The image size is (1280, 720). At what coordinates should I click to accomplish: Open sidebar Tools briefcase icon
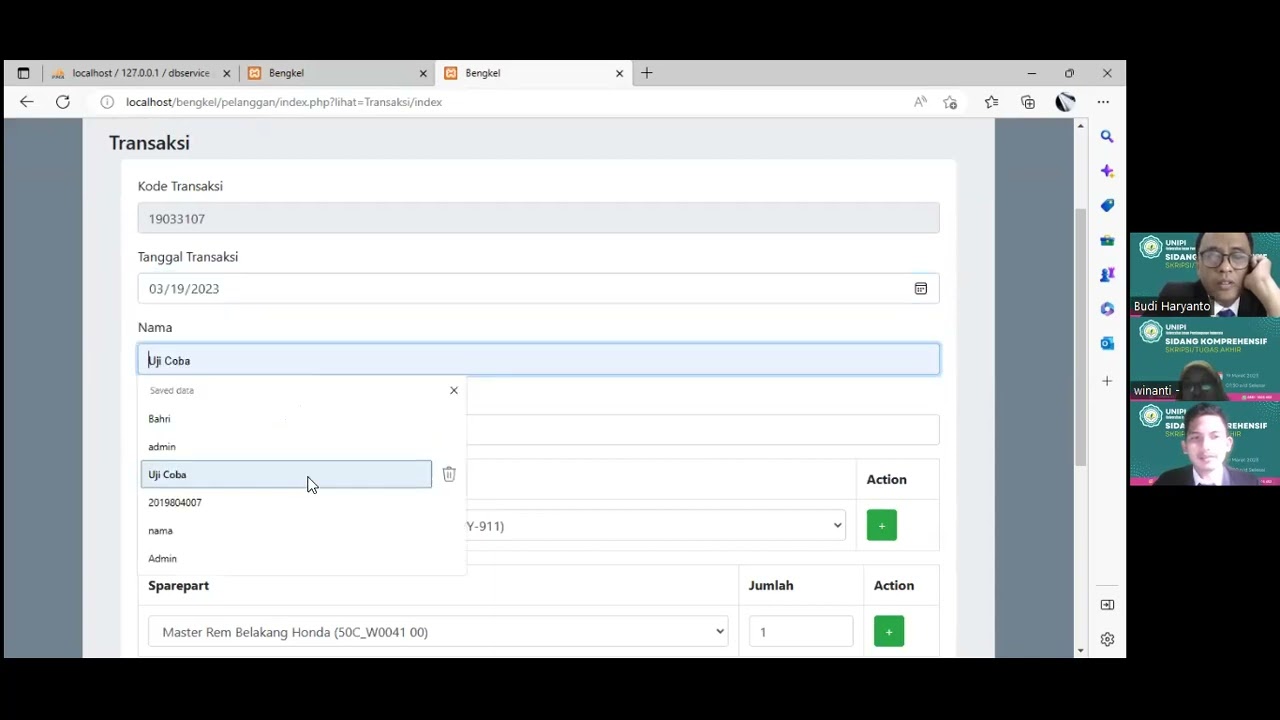(1107, 240)
